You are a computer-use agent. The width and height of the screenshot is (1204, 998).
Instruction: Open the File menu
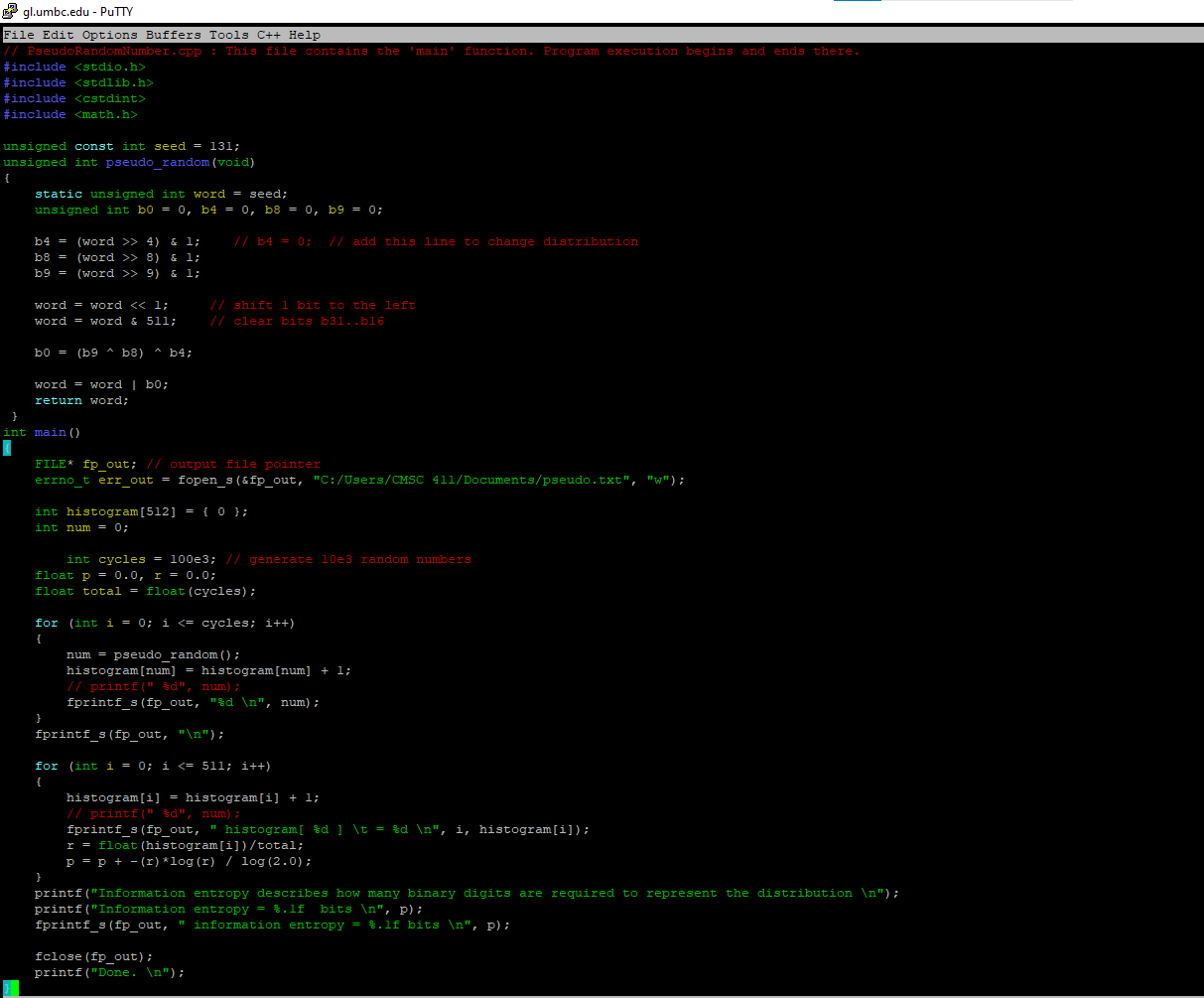(x=18, y=34)
